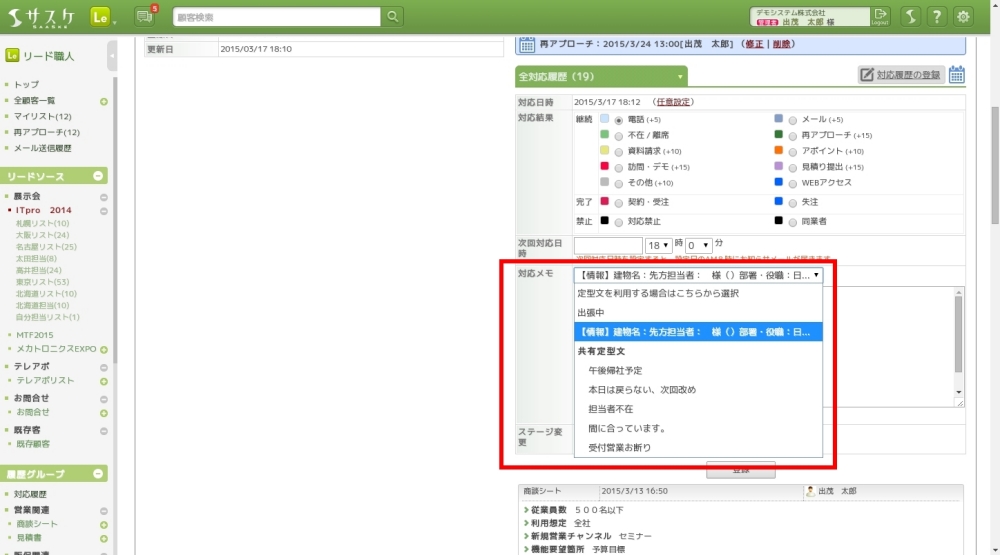Select the 契約・受注 radio button

[x=618, y=202]
